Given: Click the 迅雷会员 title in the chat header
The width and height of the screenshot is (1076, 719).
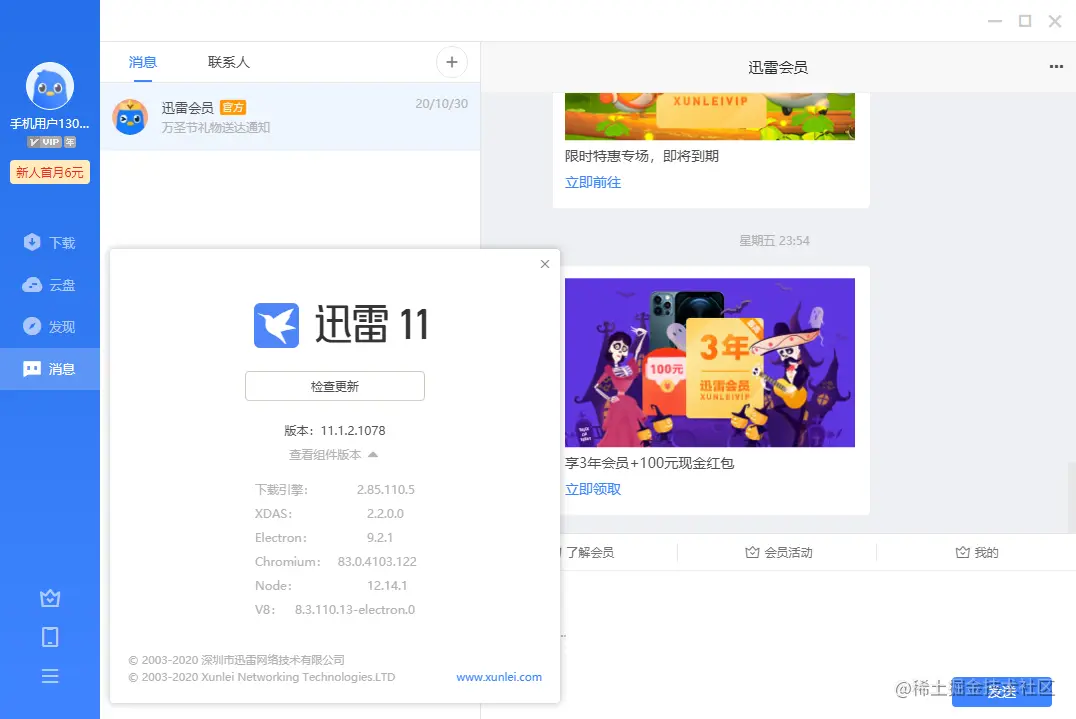Looking at the screenshot, I should pyautogui.click(x=777, y=67).
